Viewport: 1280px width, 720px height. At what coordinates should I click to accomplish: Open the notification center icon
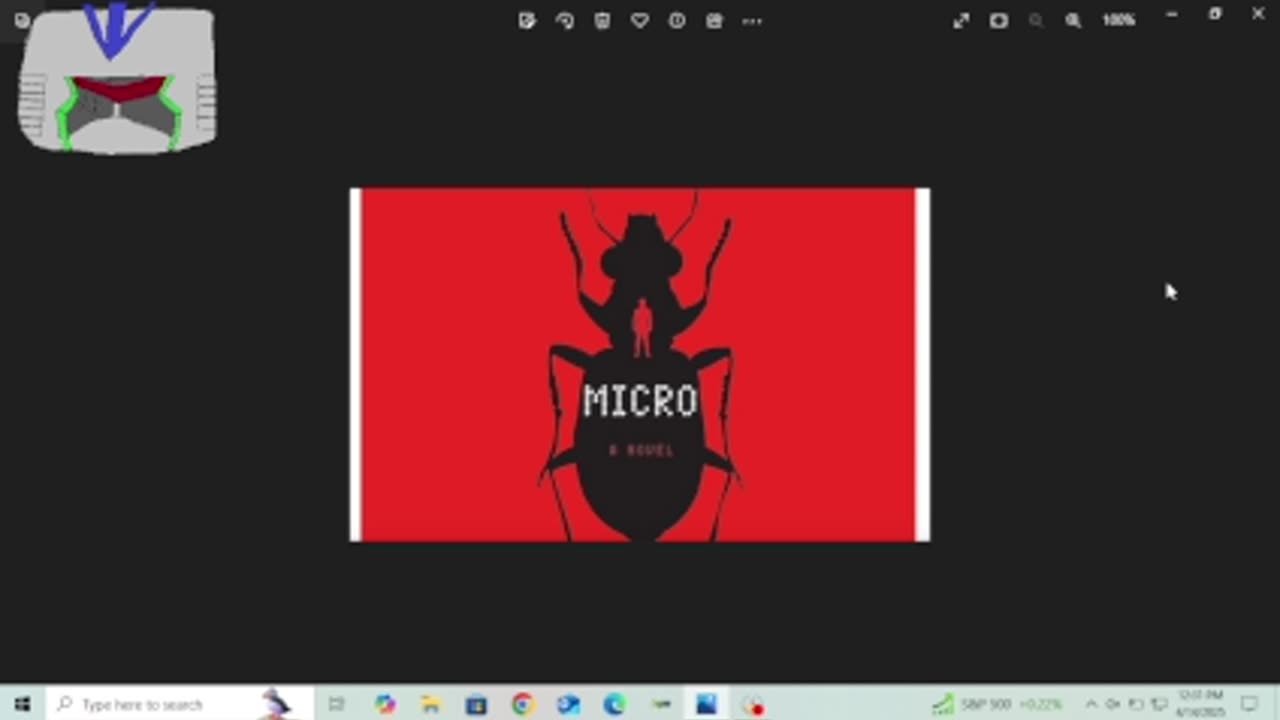[x=1250, y=704]
